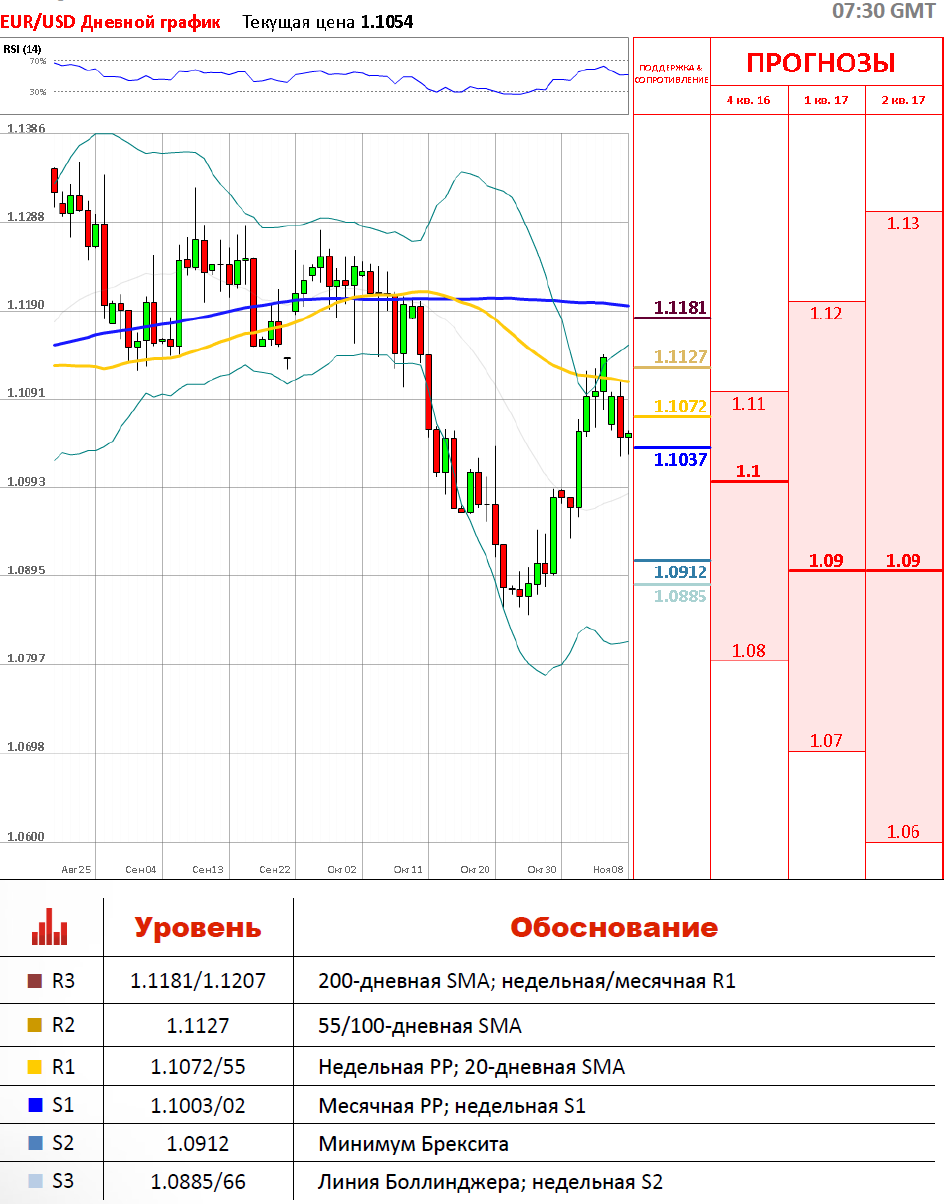Image resolution: width=949 pixels, height=1204 pixels.
Task: Click the 1.1072/55 level cell
Action: pyautogui.click(x=198, y=1067)
